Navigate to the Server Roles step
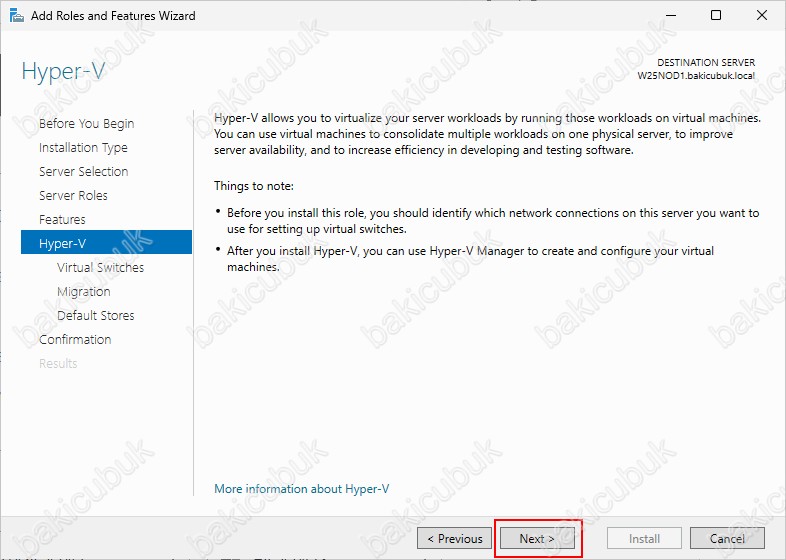This screenshot has height=560, width=786. (73, 196)
